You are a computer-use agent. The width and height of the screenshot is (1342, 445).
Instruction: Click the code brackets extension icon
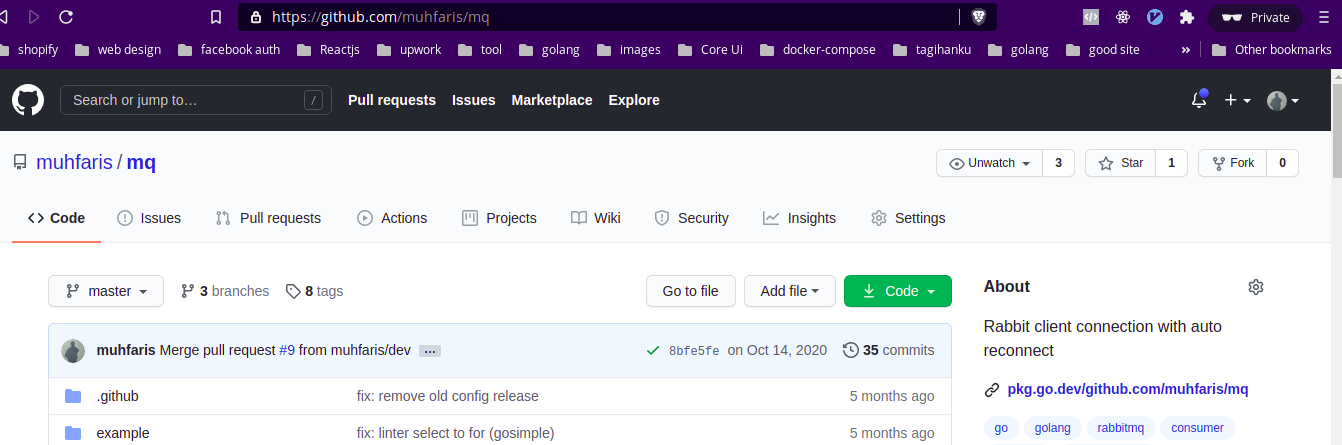click(x=1091, y=17)
